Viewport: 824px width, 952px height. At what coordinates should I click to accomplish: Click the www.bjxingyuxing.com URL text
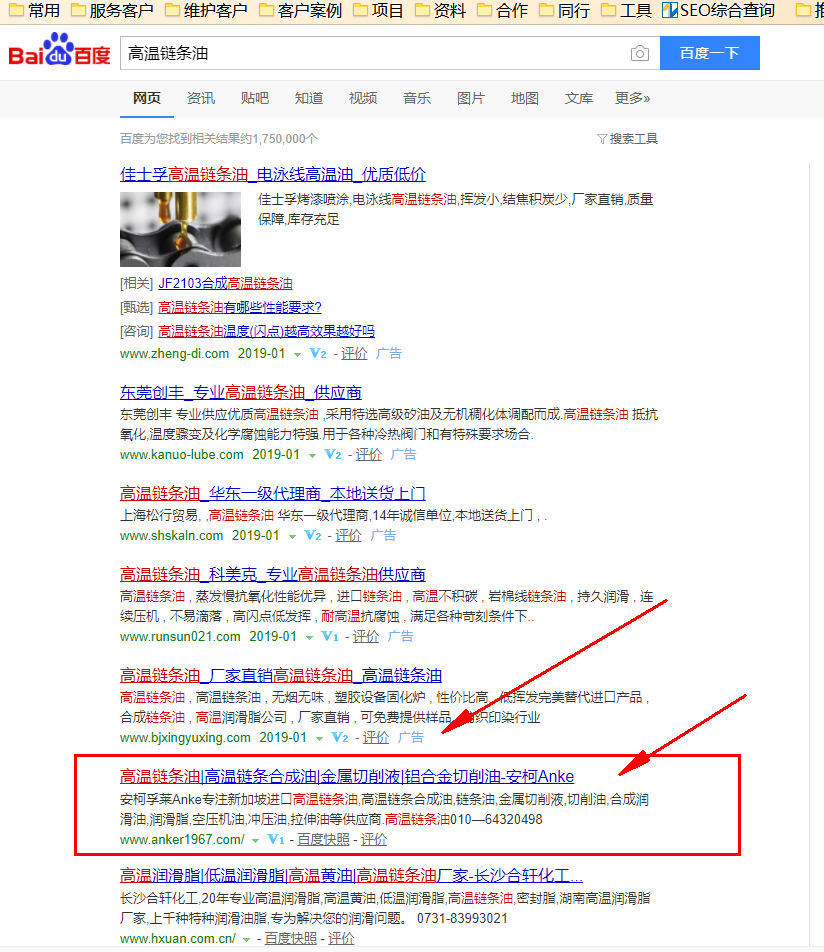click(x=185, y=738)
